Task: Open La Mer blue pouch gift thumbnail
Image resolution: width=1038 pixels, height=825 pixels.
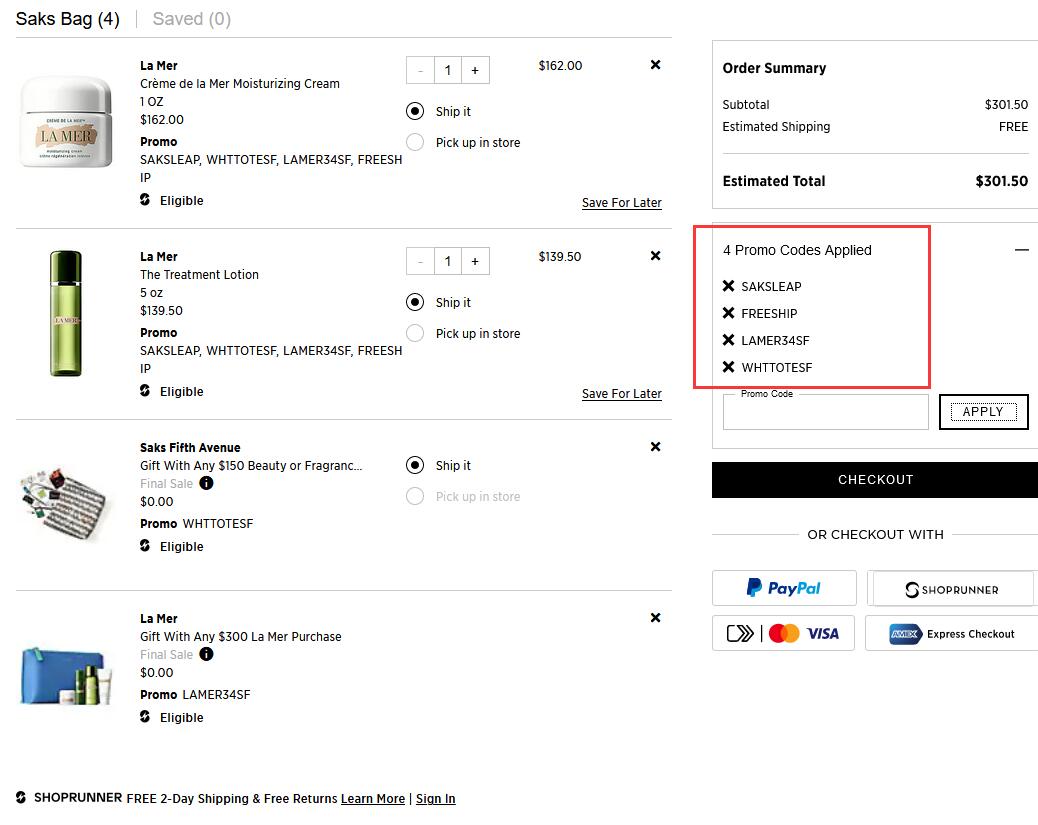Action: [66, 675]
